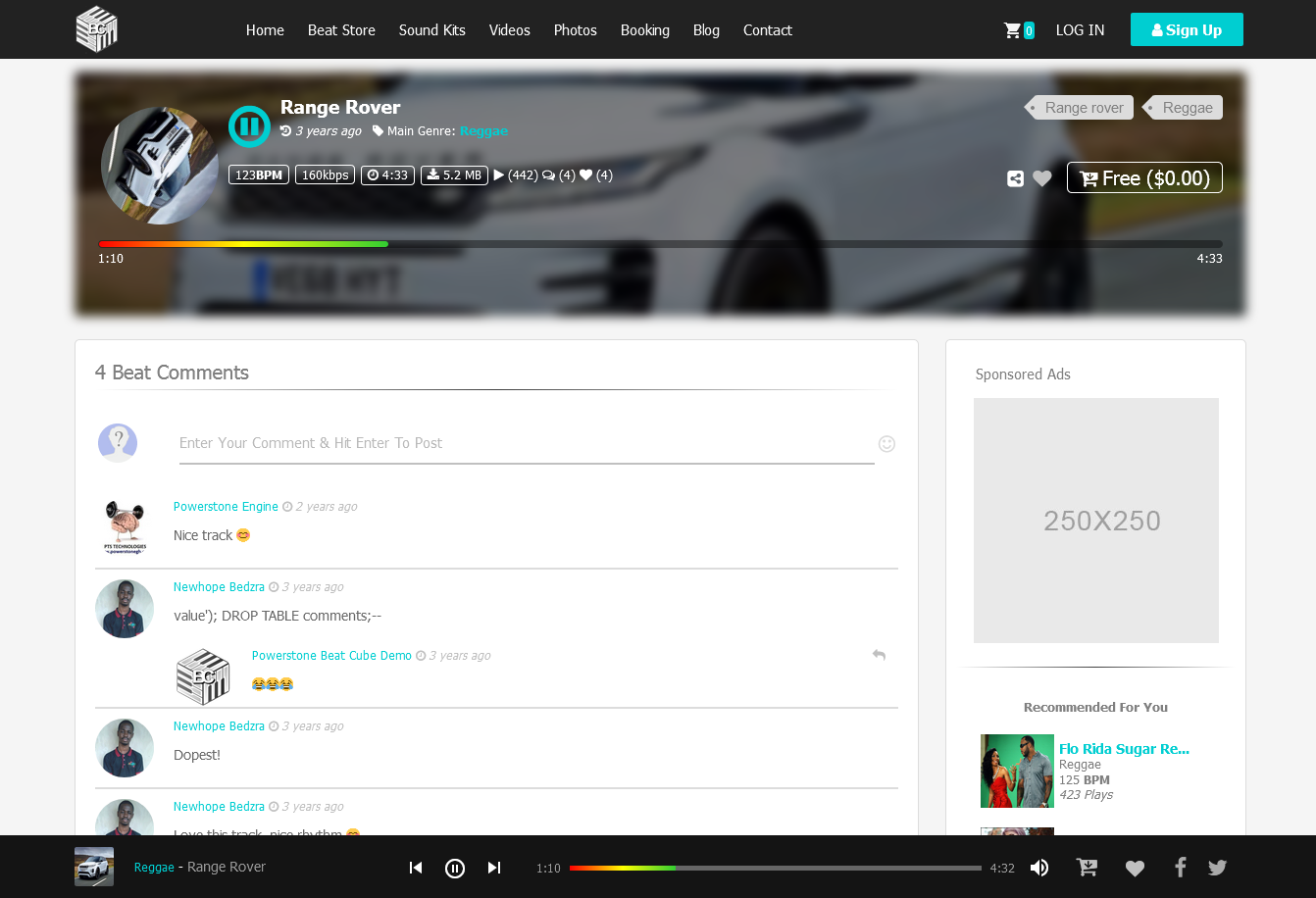Viewport: 1316px width, 898px height.
Task: Click the 4 Beat Comments heading
Action: tap(172, 373)
